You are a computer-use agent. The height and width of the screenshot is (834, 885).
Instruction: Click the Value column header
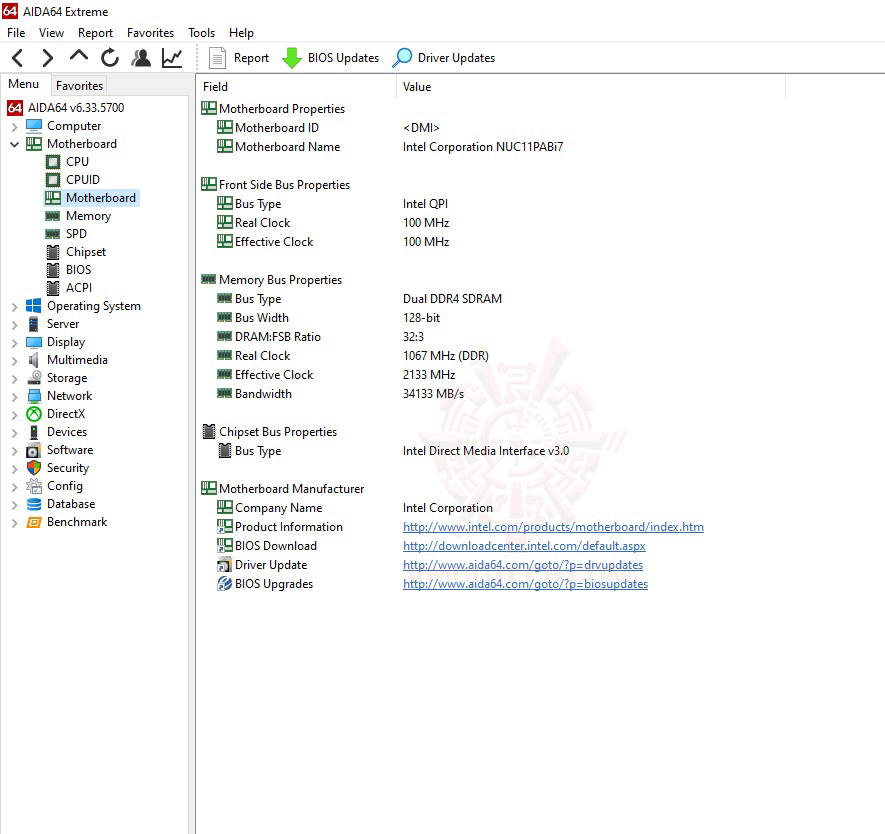click(590, 87)
